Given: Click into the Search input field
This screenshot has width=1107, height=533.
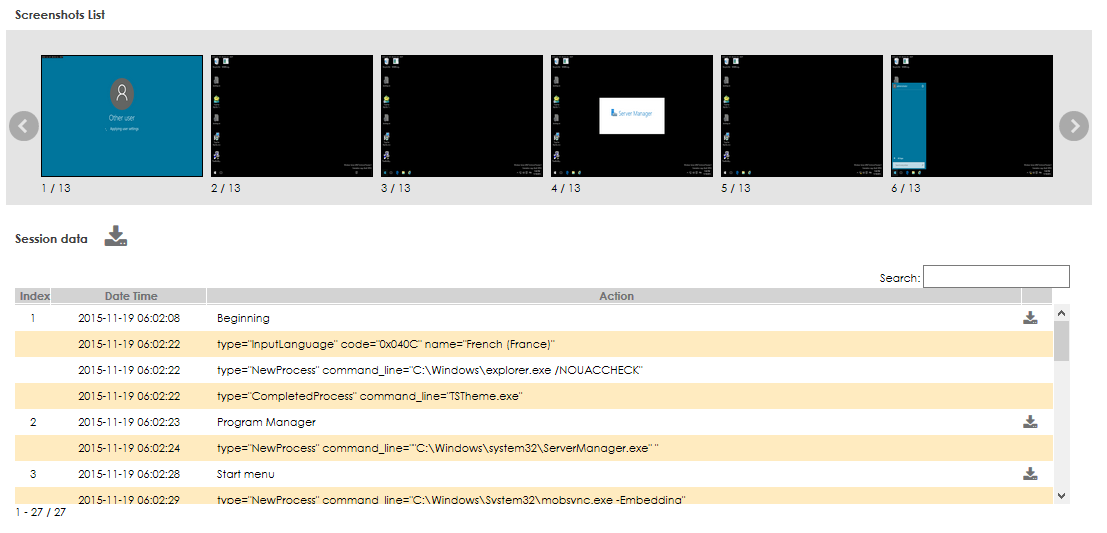Looking at the screenshot, I should click(995, 277).
